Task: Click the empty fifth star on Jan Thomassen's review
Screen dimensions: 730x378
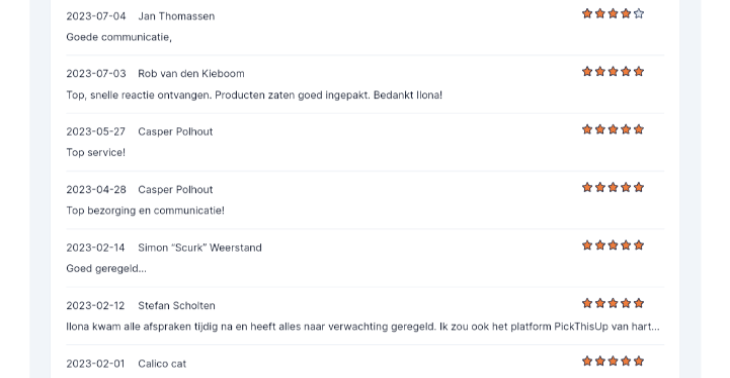Action: [x=639, y=14]
